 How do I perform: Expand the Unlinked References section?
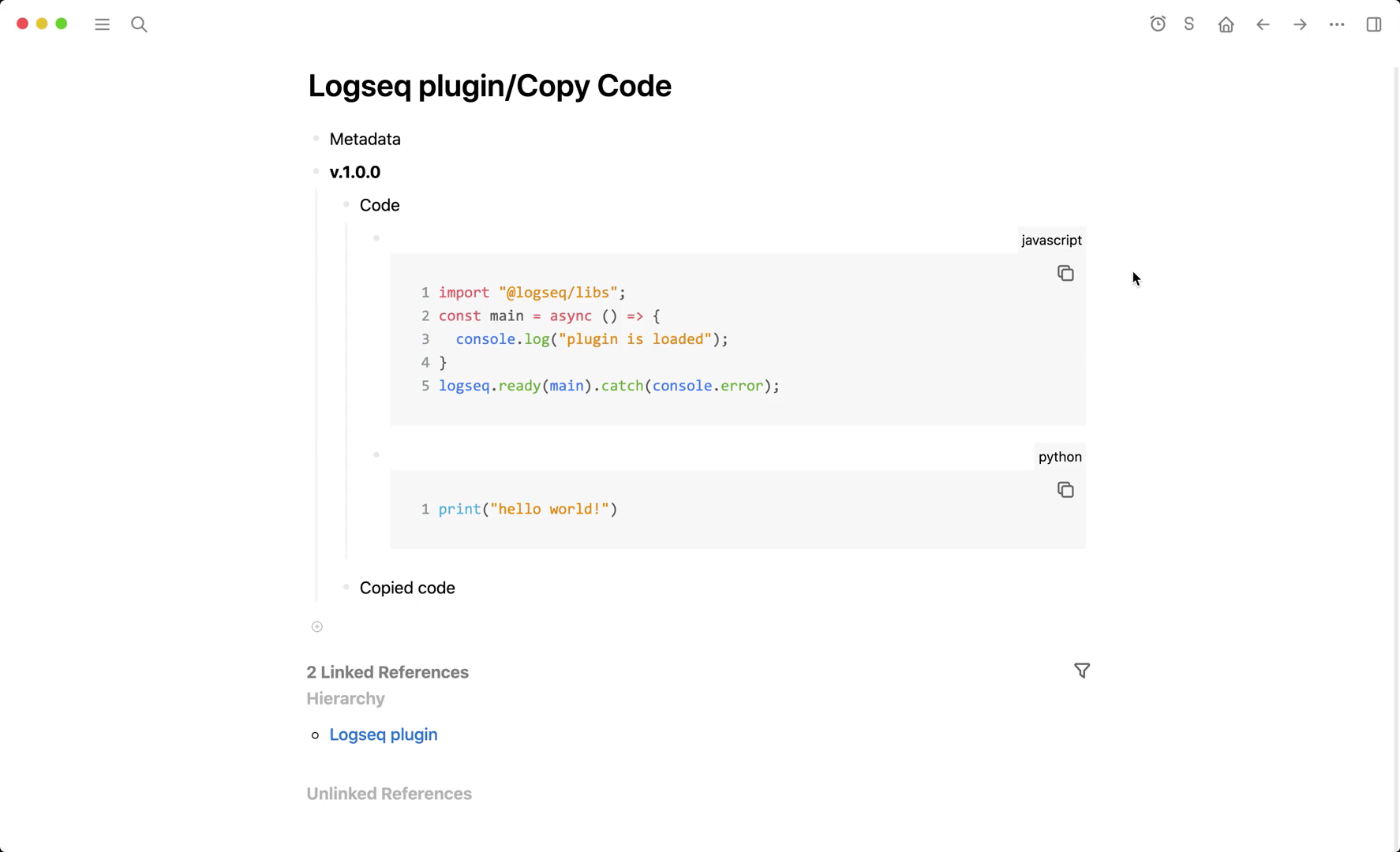(x=389, y=794)
